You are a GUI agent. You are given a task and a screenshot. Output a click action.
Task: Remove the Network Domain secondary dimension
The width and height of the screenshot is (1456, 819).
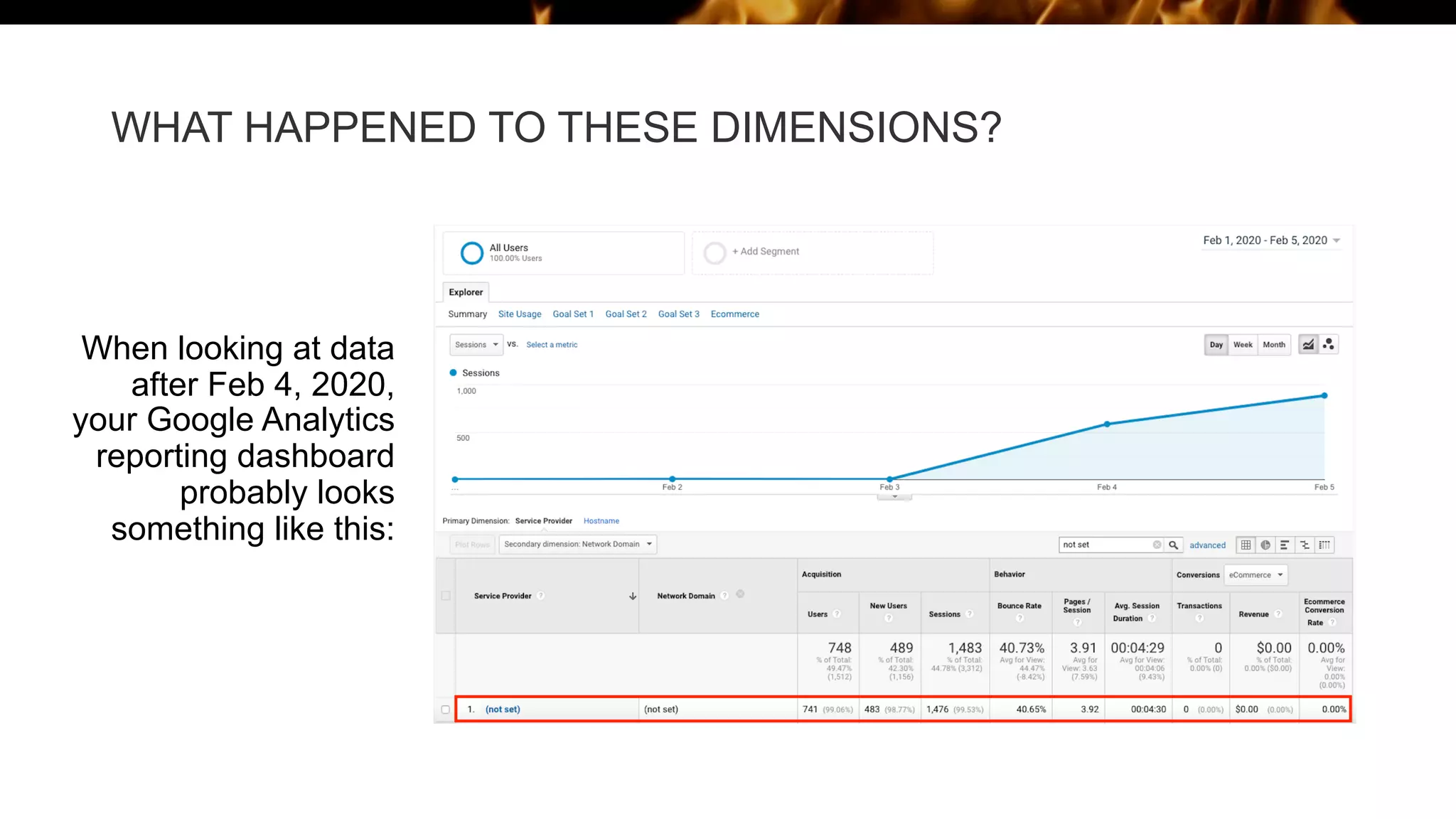pos(740,594)
